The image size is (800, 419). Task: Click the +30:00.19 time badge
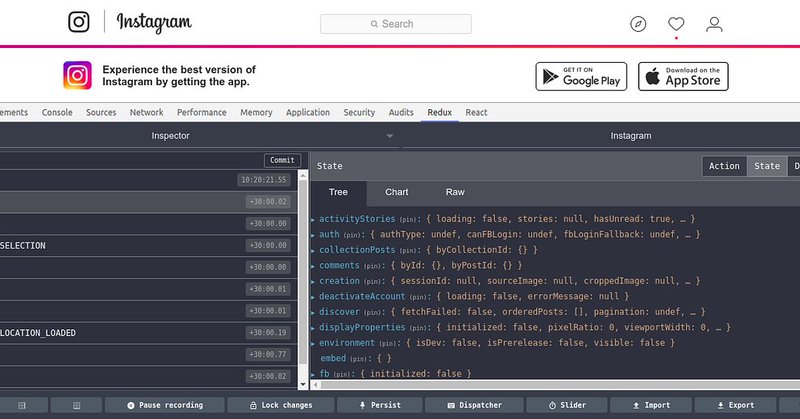point(268,333)
